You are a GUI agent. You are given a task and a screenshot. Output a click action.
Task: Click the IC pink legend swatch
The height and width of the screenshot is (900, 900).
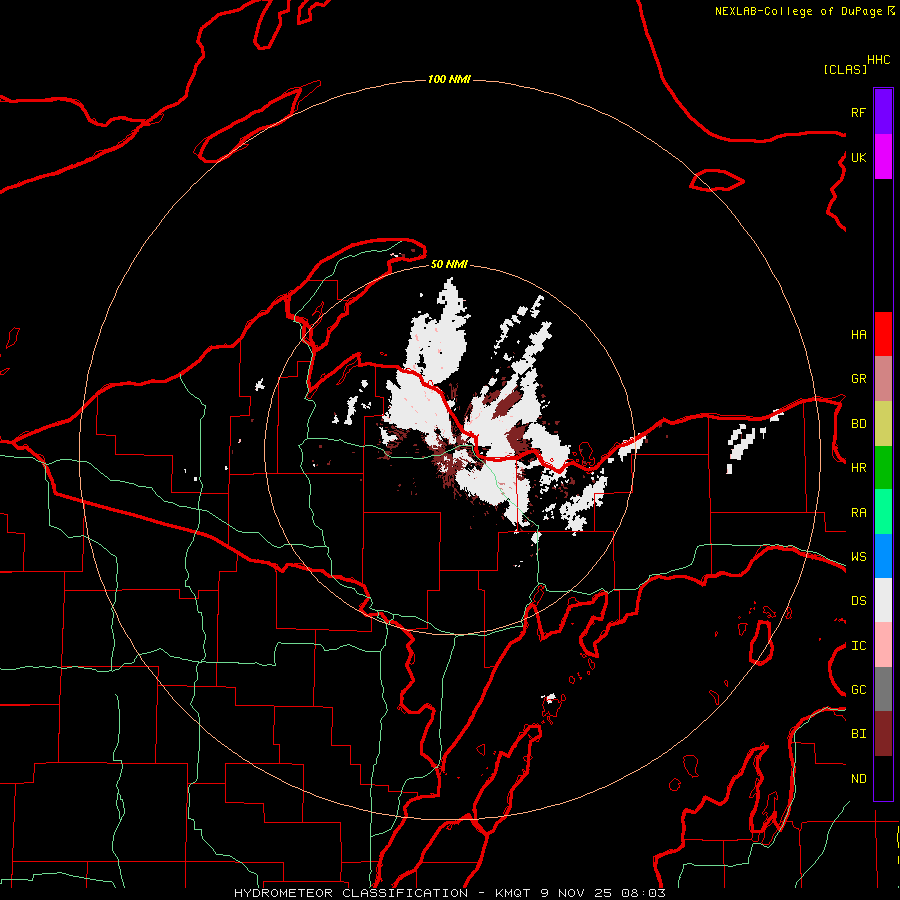pyautogui.click(x=883, y=645)
